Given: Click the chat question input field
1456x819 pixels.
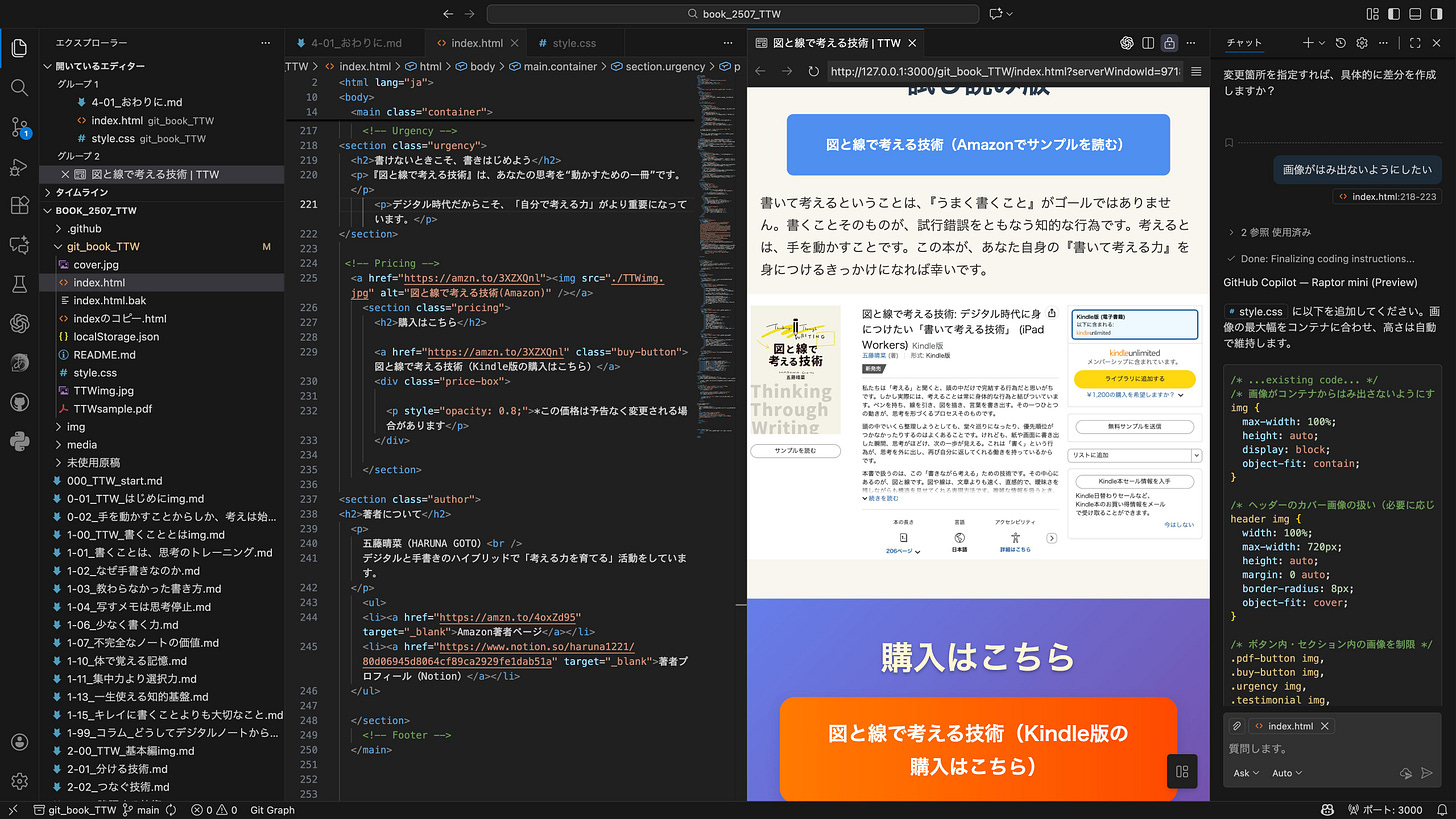Looking at the screenshot, I should point(1332,749).
